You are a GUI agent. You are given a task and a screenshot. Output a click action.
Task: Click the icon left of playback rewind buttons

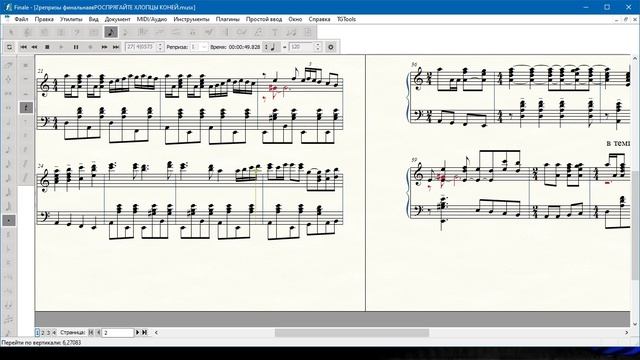tap(9, 47)
